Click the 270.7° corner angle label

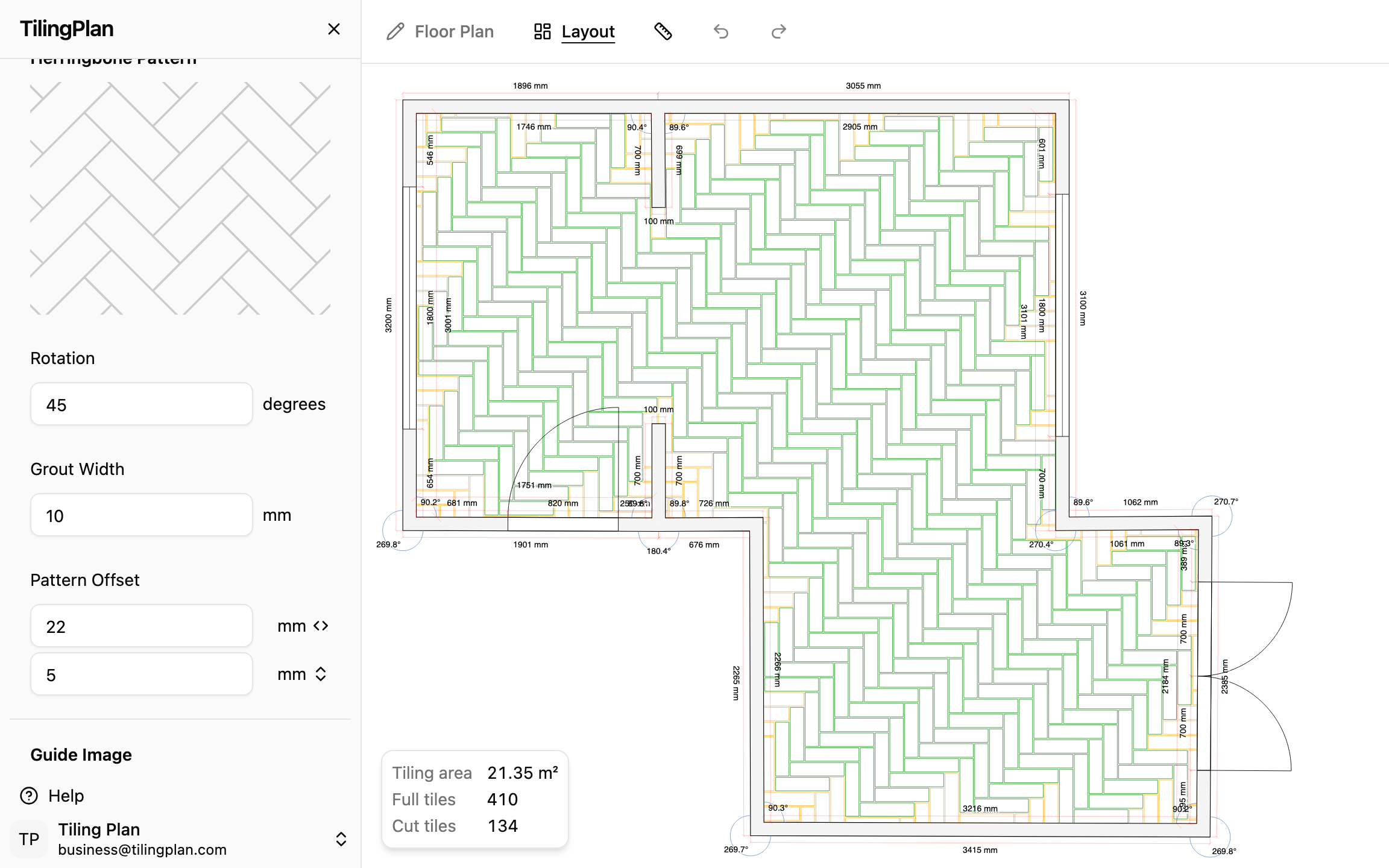point(1226,502)
